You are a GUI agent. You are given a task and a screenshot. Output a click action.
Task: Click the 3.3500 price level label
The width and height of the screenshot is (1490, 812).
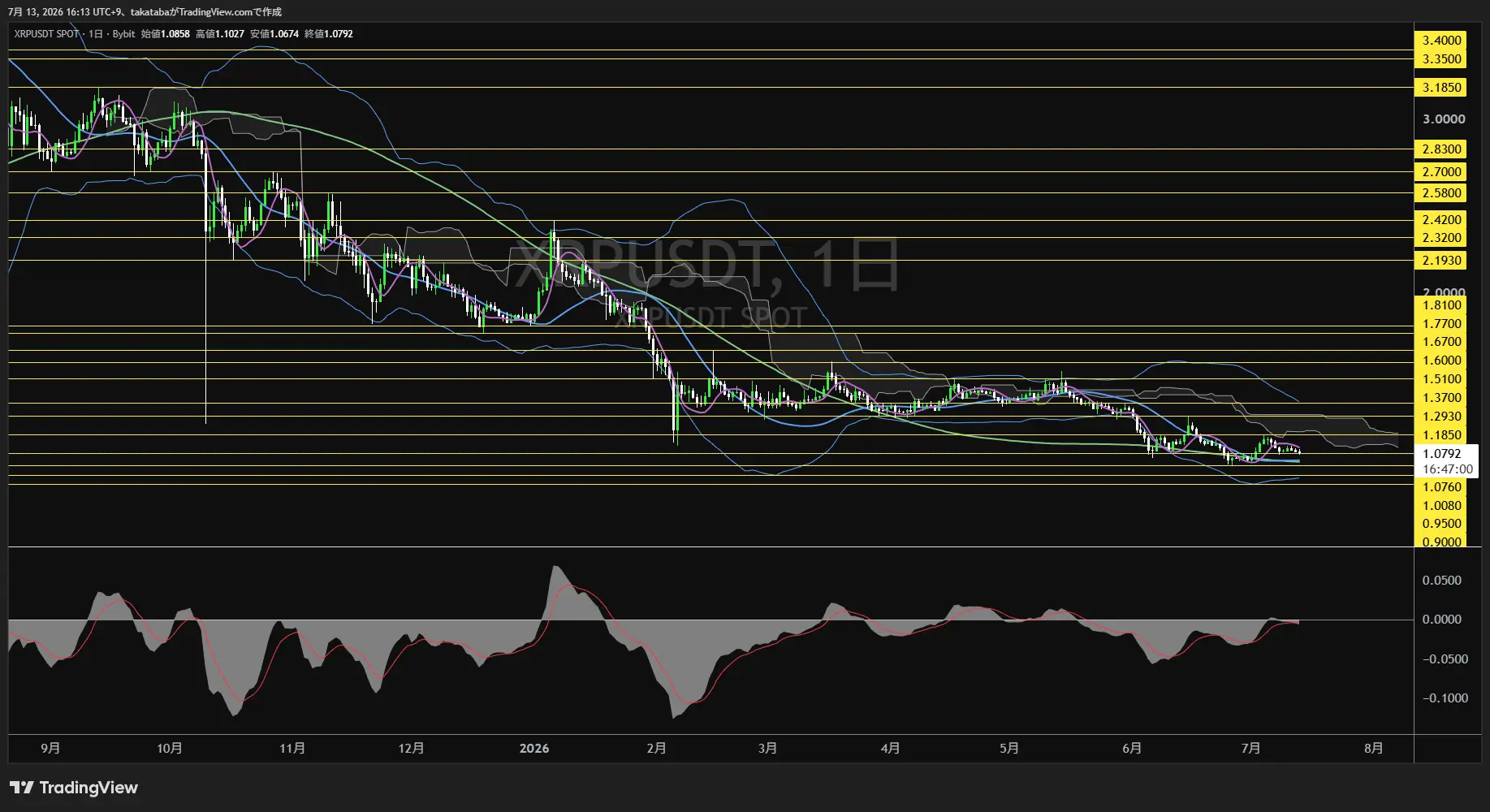point(1442,59)
